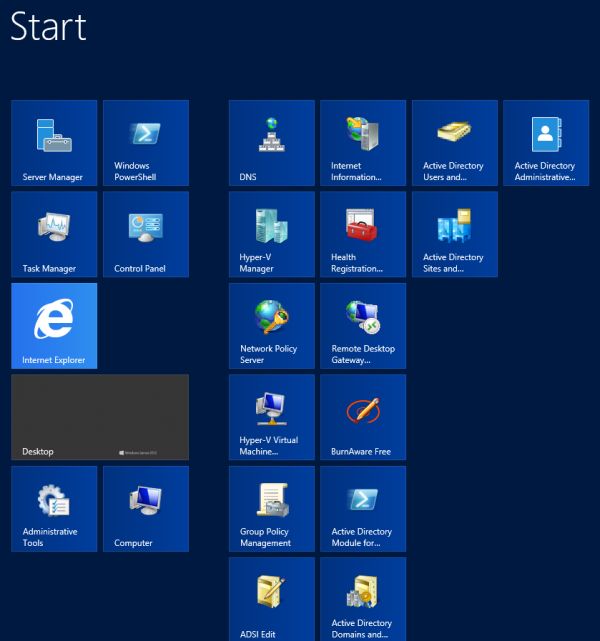This screenshot has width=600, height=641.
Task: Open the Control Panel tile
Action: 146,235
